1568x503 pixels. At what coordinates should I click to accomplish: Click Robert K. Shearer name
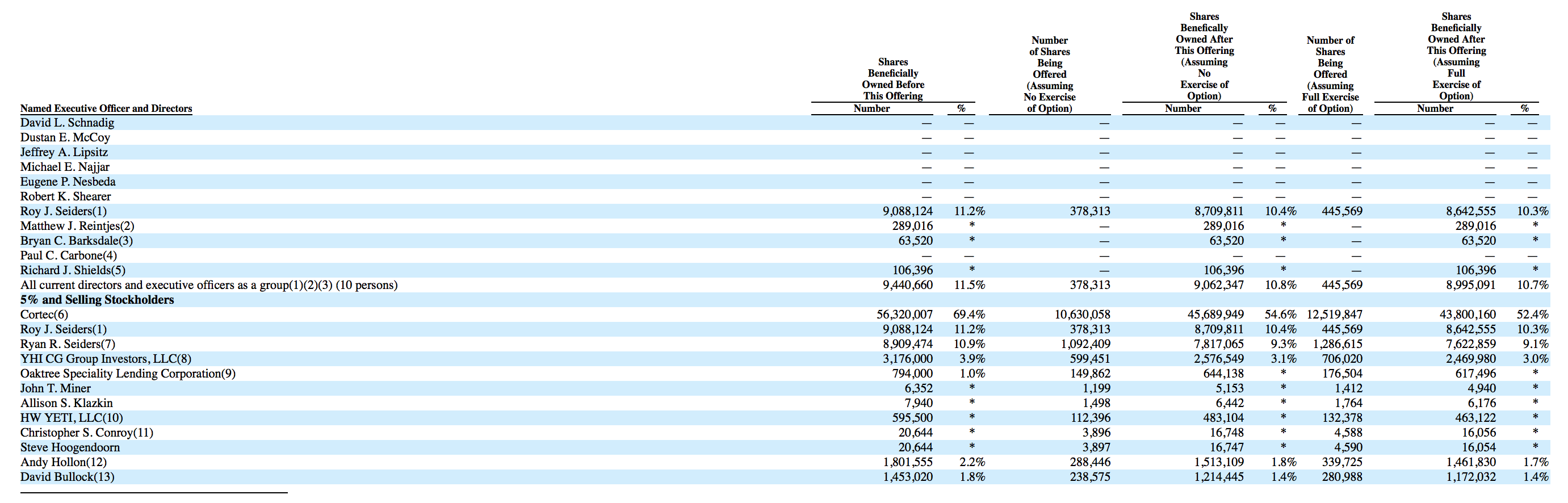click(x=66, y=196)
